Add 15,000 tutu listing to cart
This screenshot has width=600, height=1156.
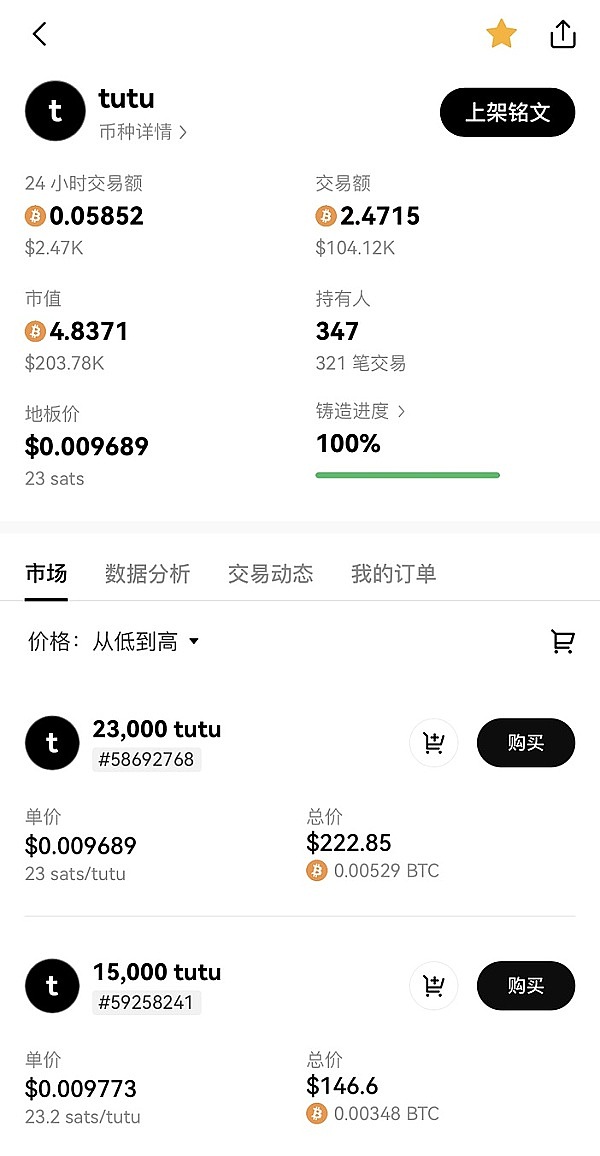[434, 986]
